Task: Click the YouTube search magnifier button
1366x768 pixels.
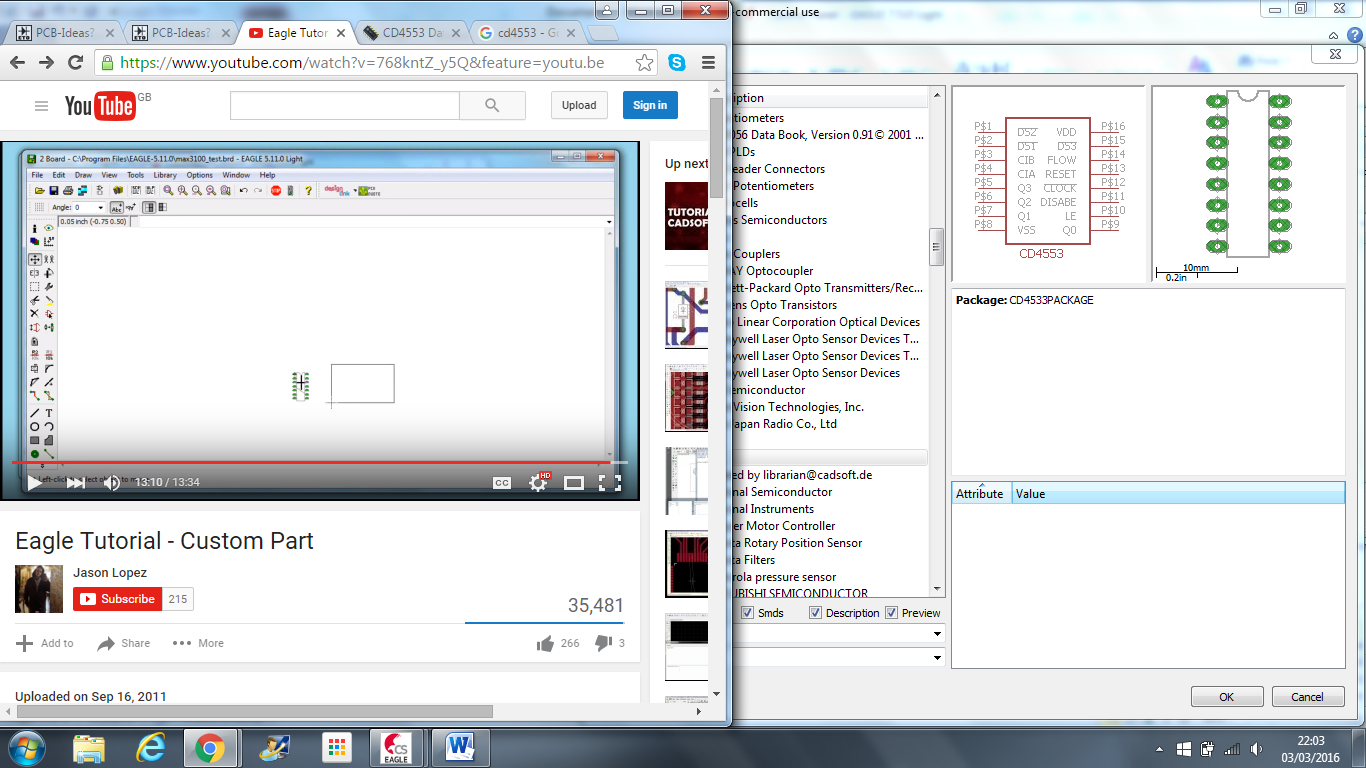Action: tap(491, 105)
